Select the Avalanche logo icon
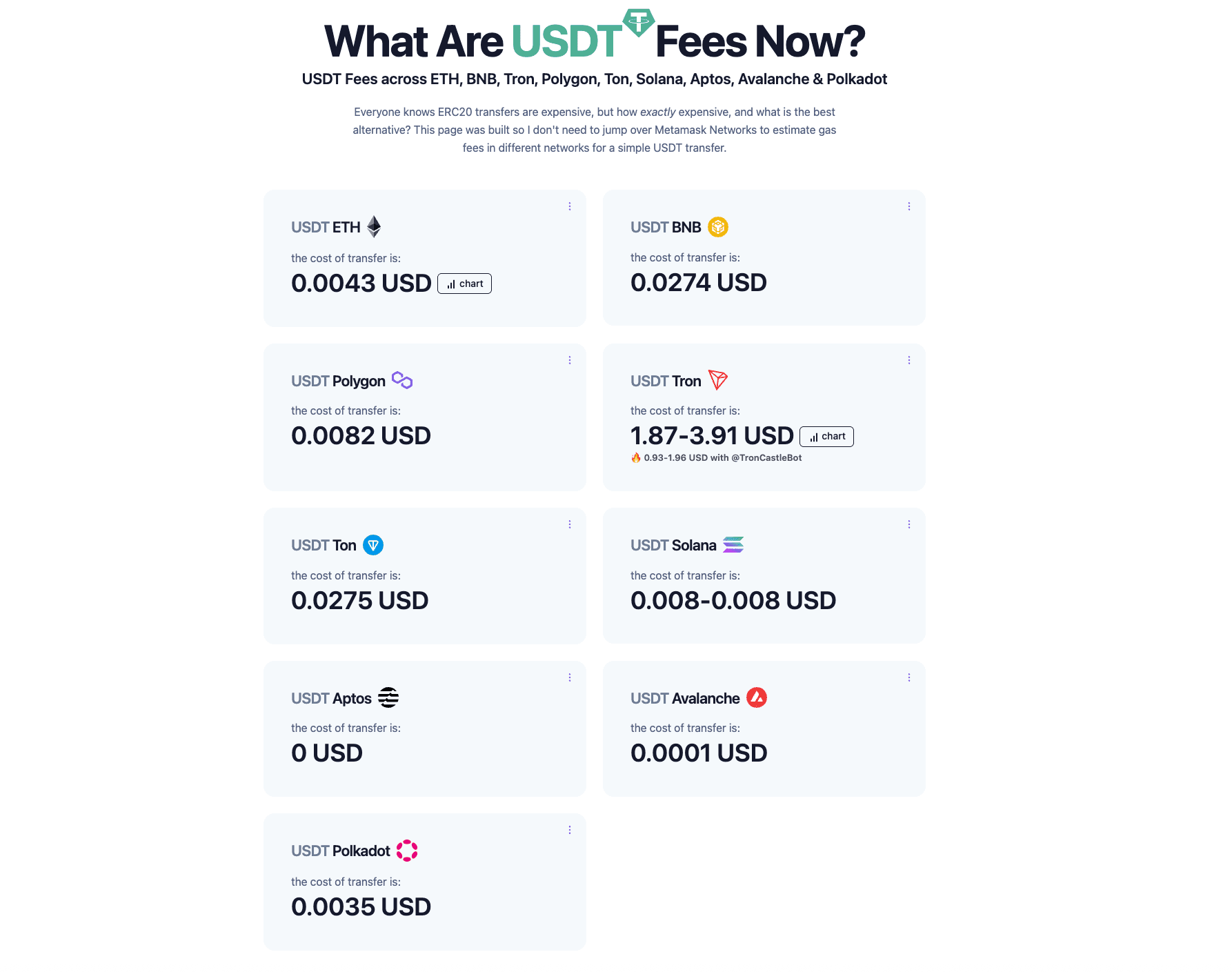The height and width of the screenshot is (972, 1232). 756,697
